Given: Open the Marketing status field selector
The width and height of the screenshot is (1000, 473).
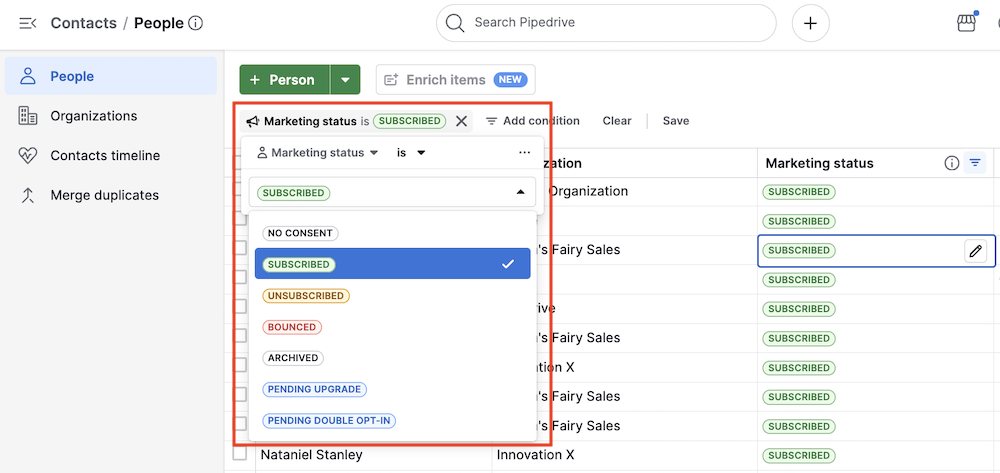Looking at the screenshot, I should click(318, 153).
